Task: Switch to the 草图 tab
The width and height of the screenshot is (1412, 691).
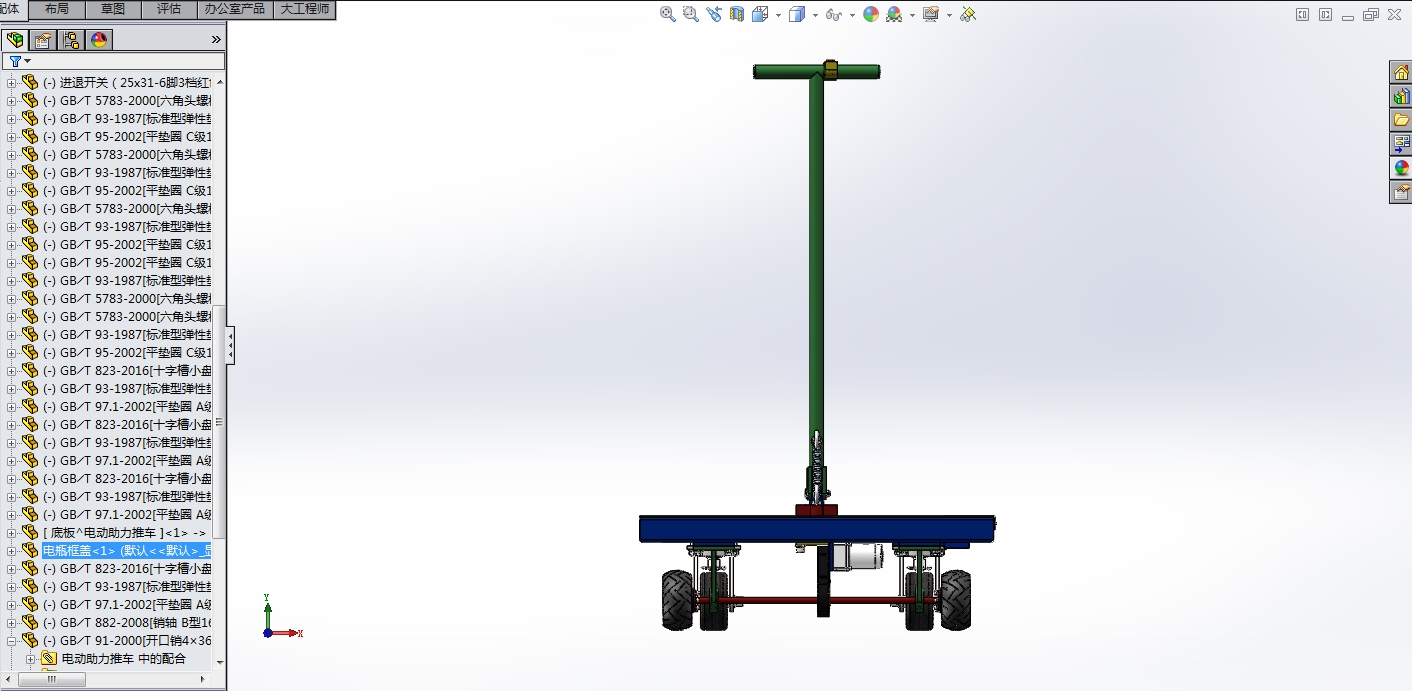Action: pyautogui.click(x=113, y=9)
